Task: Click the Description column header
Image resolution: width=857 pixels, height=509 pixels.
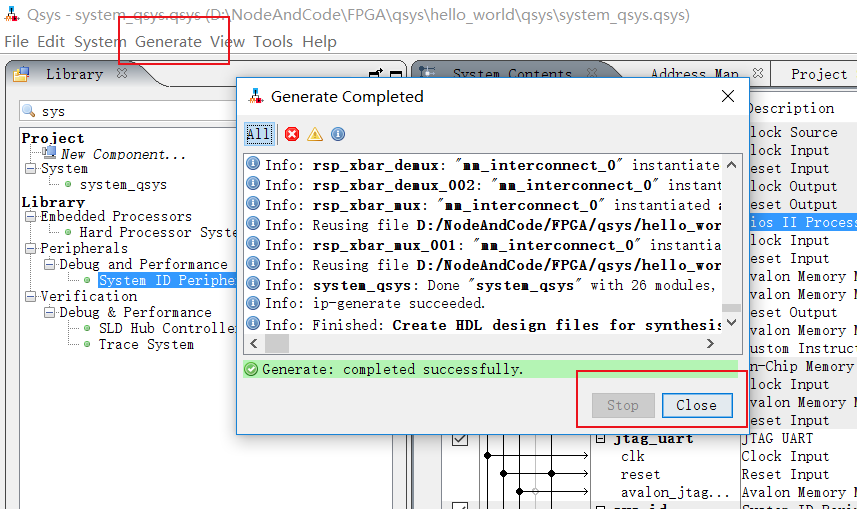Action: [x=790, y=108]
